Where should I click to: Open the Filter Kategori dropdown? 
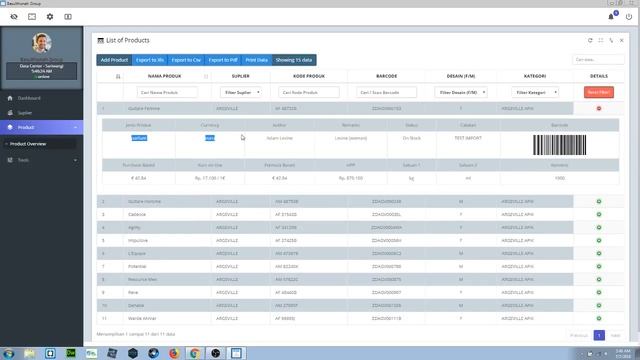coord(535,93)
